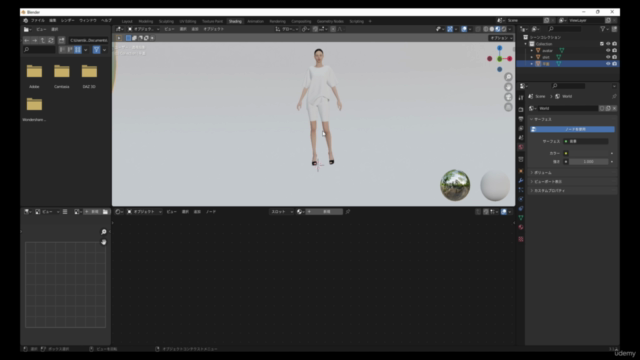Switch viewport to material preview shading

pos(498,29)
